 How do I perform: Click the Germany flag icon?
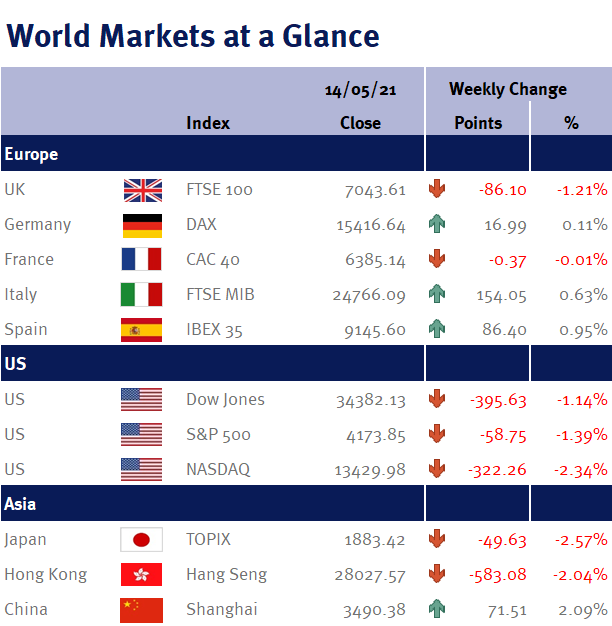(142, 226)
